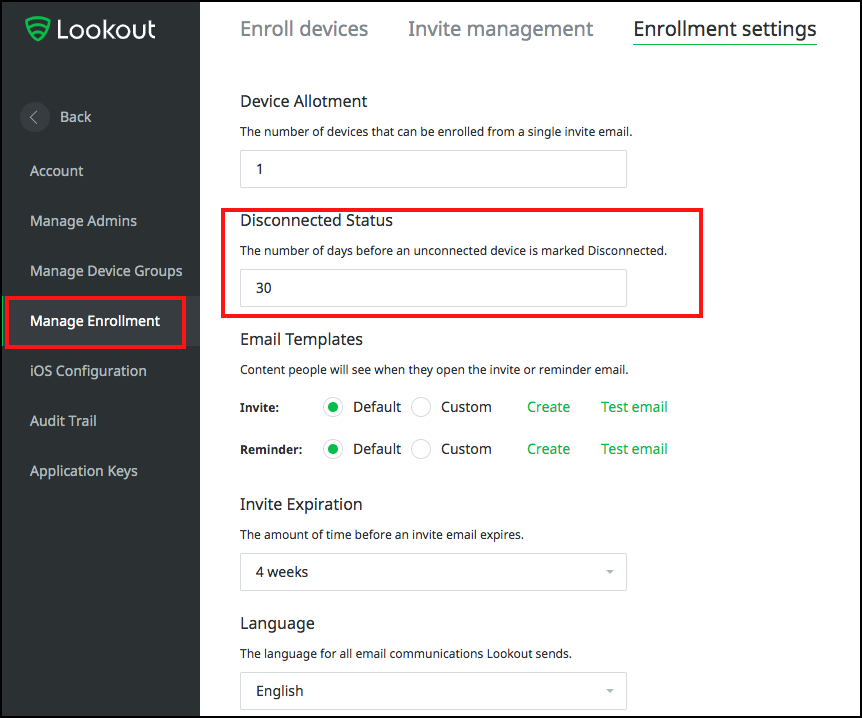
Task: Open Account settings in sidebar
Action: tap(56, 171)
